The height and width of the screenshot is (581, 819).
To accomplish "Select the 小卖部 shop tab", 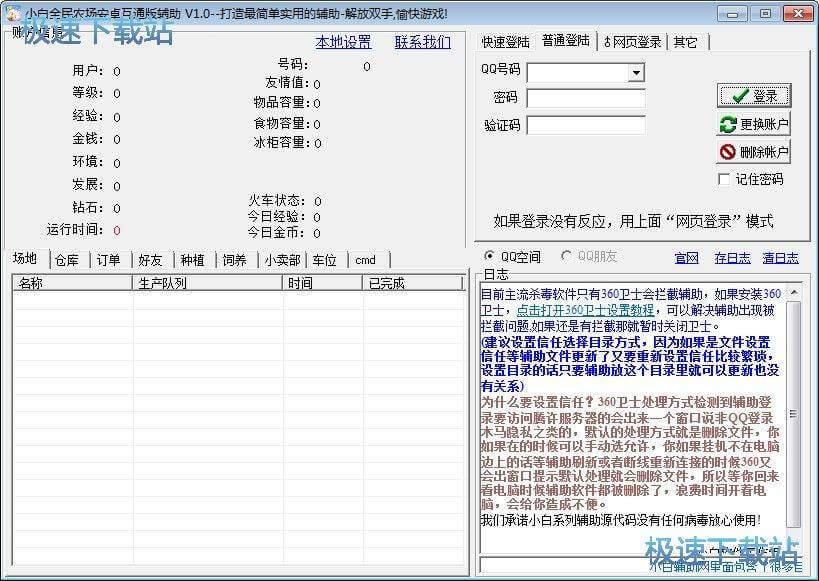I will (280, 260).
